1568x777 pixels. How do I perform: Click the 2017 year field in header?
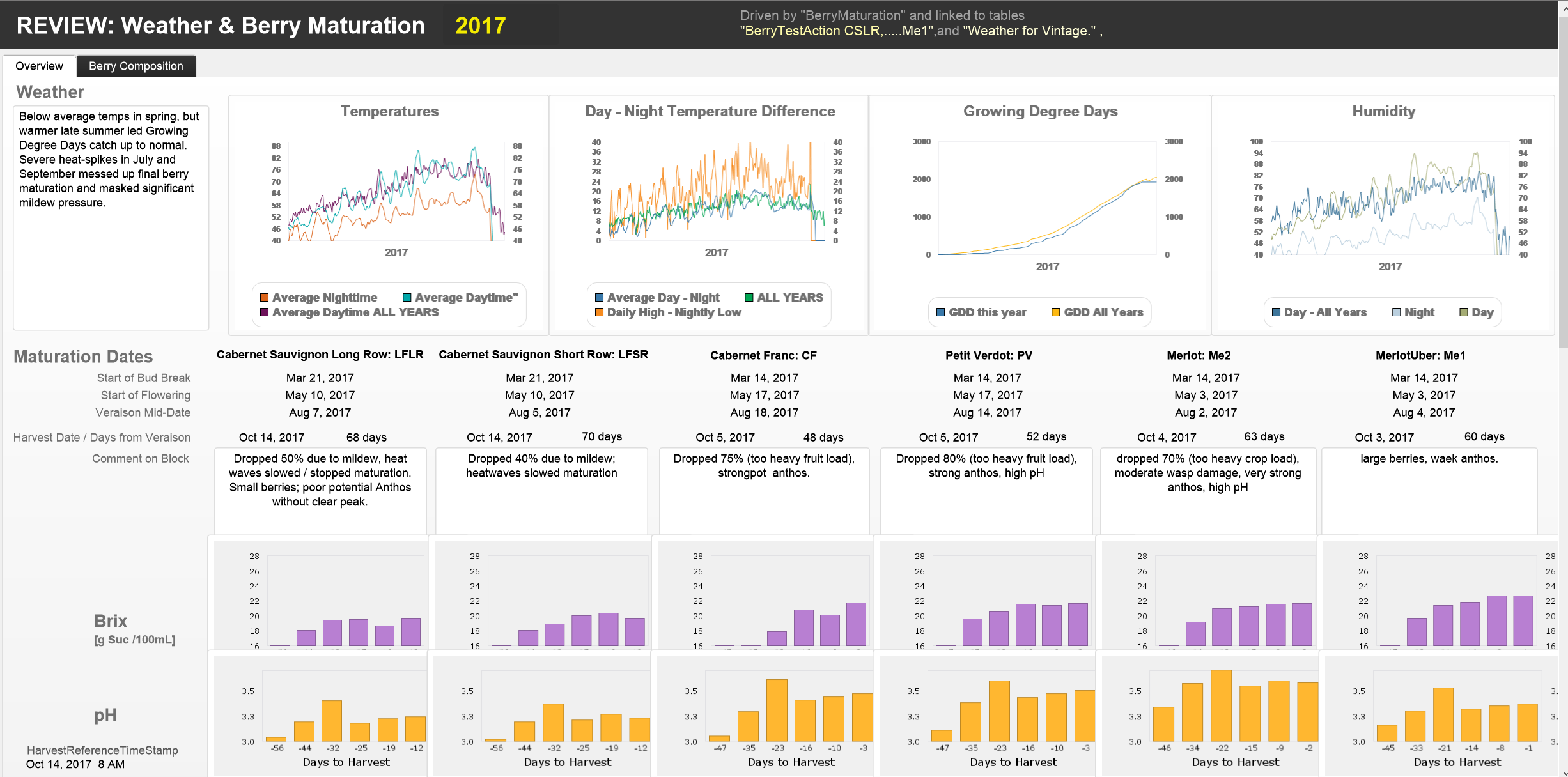point(481,26)
